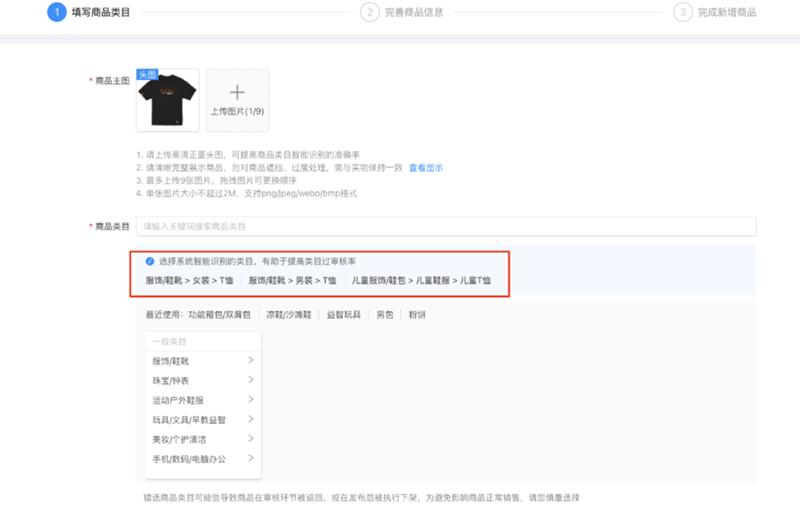Click the step 3 circle icon
Viewport: 800px width, 506px height.
[x=683, y=12]
